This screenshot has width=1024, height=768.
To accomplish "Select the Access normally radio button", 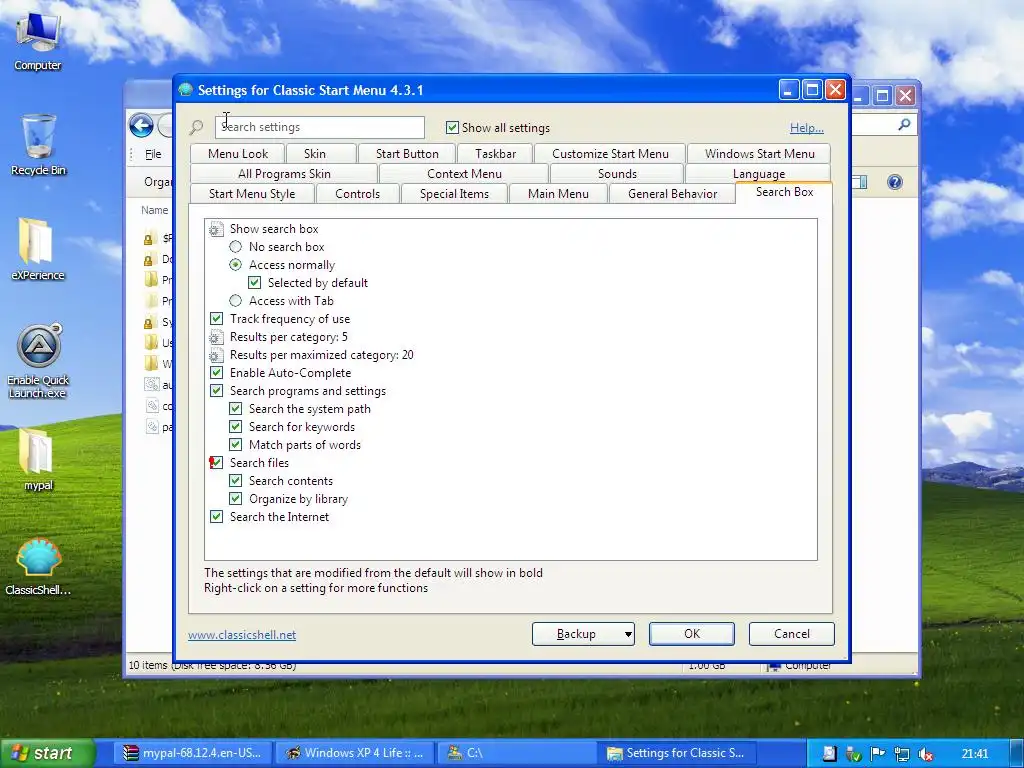I will [x=236, y=265].
